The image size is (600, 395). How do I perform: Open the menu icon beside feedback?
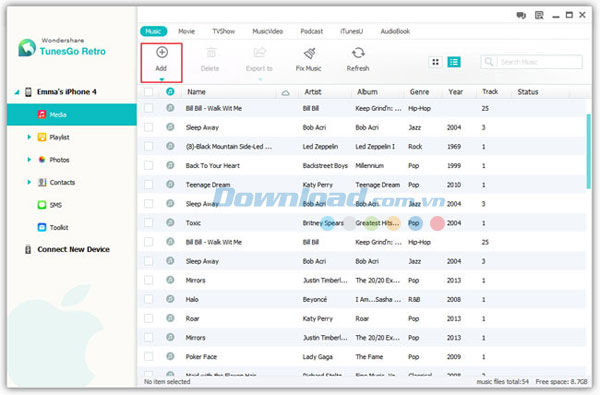(x=539, y=15)
